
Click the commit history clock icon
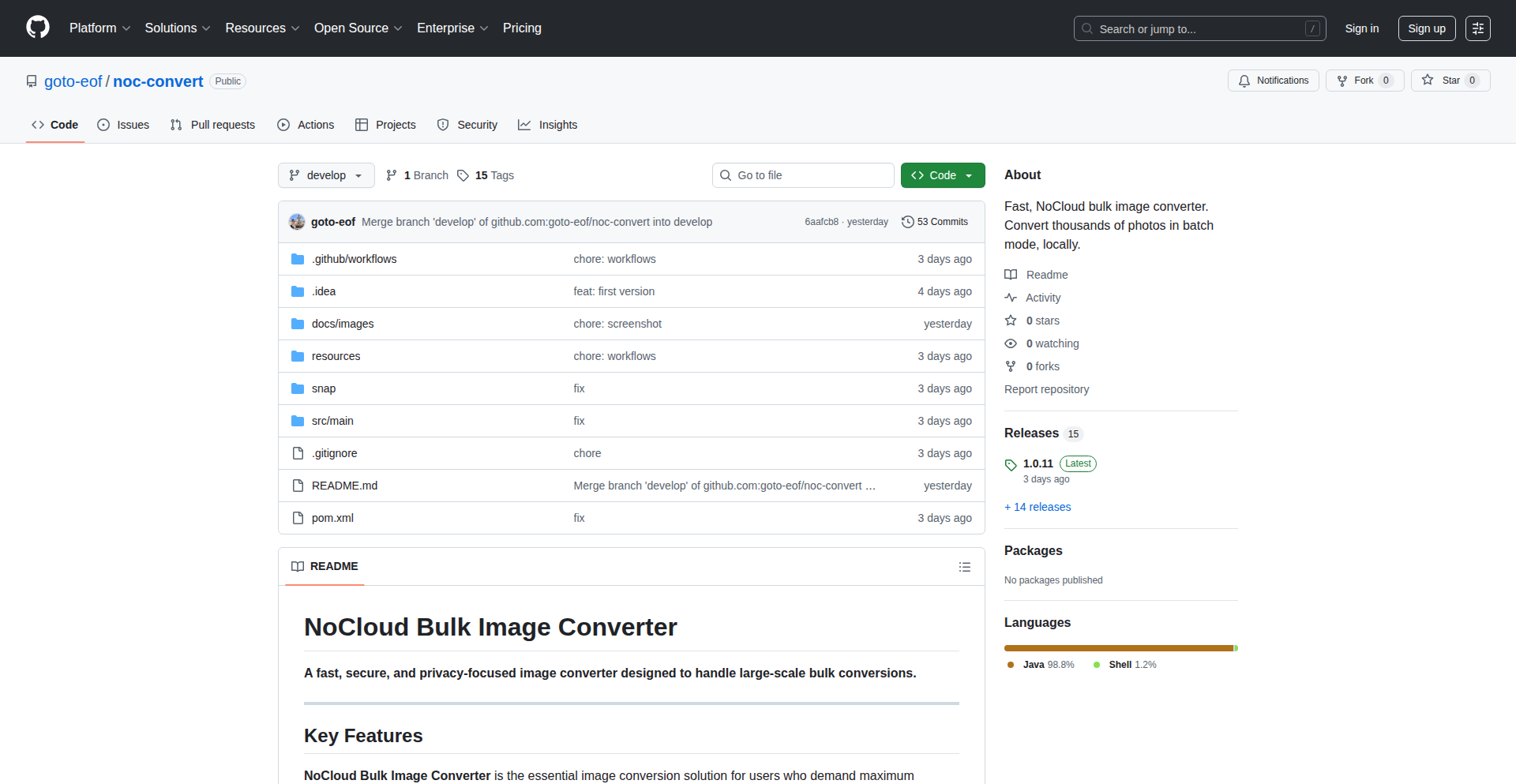[x=908, y=222]
